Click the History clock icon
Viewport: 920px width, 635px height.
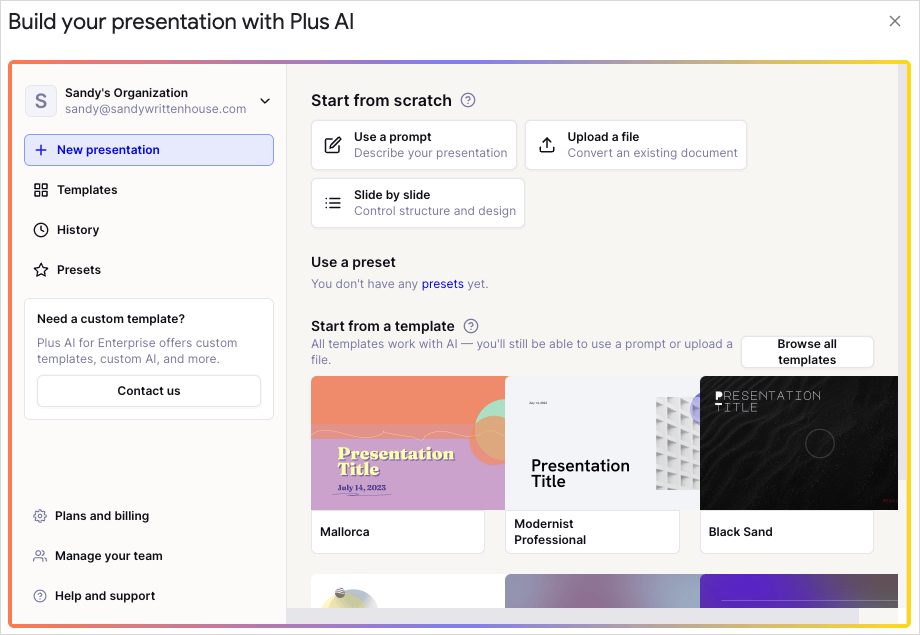41,230
